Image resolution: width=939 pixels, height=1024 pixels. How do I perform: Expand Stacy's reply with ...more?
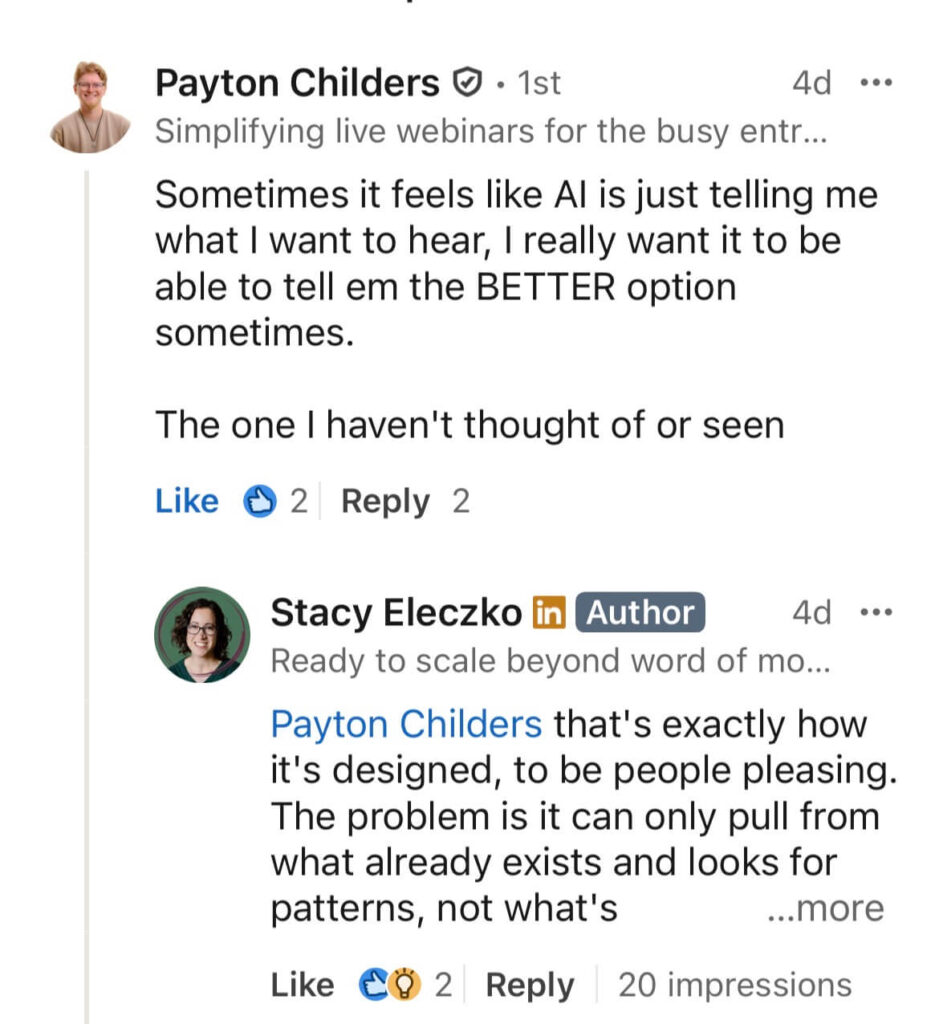pyautogui.click(x=824, y=909)
